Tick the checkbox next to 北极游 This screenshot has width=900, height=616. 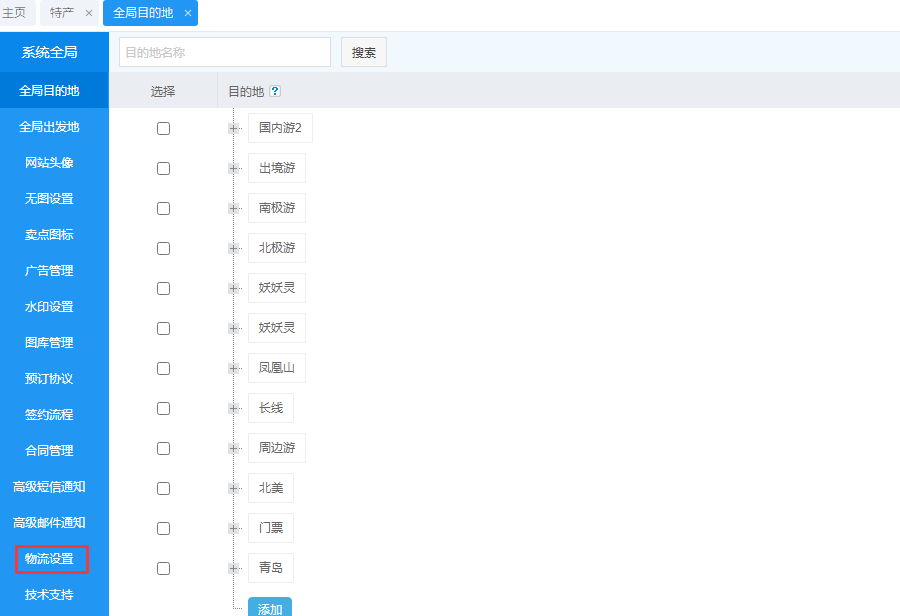pos(163,248)
